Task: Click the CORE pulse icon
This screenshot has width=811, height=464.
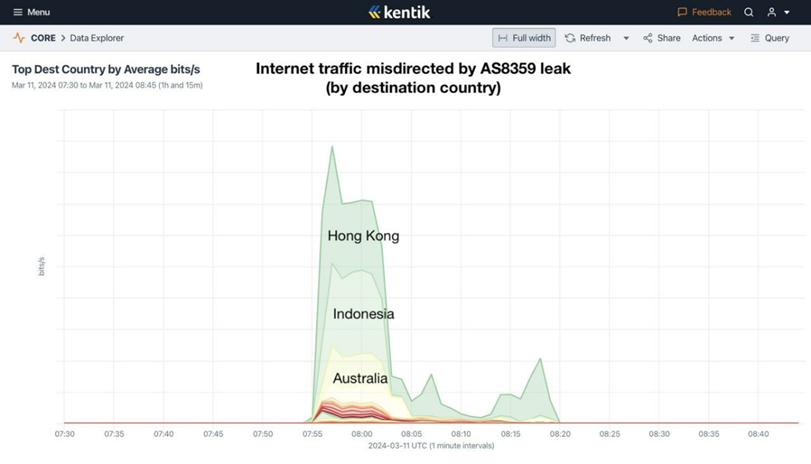Action: tap(19, 38)
